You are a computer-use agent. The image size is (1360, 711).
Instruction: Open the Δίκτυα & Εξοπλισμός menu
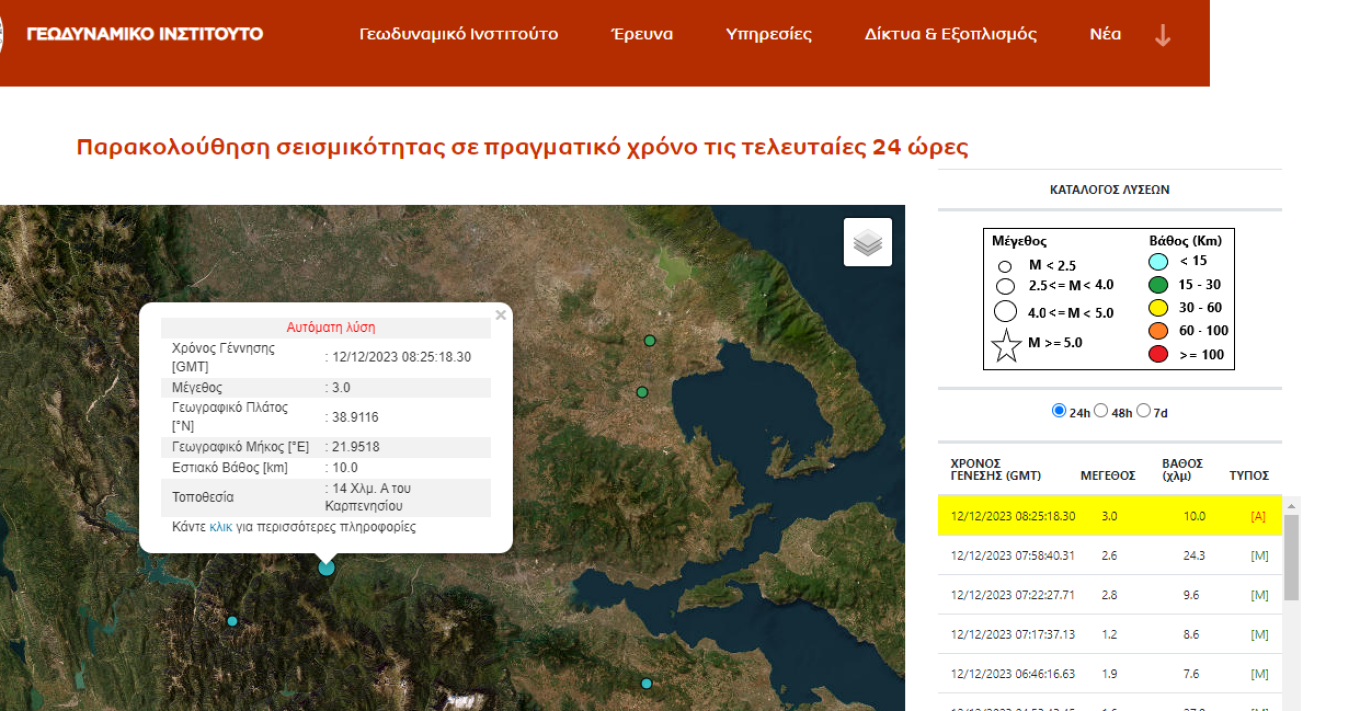point(951,34)
